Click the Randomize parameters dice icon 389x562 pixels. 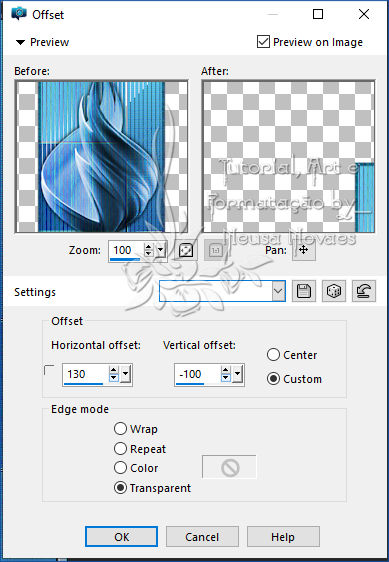pyautogui.click(x=334, y=291)
